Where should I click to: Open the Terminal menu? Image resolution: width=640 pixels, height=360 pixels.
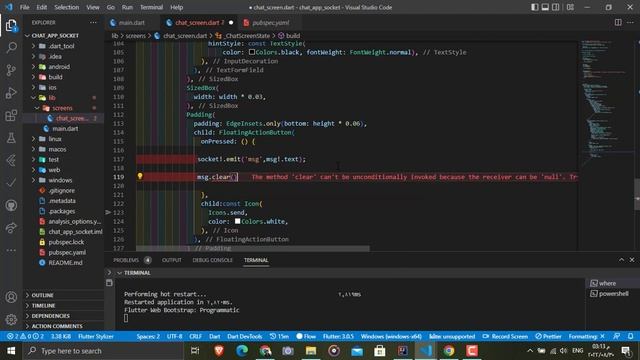(x=151, y=7)
